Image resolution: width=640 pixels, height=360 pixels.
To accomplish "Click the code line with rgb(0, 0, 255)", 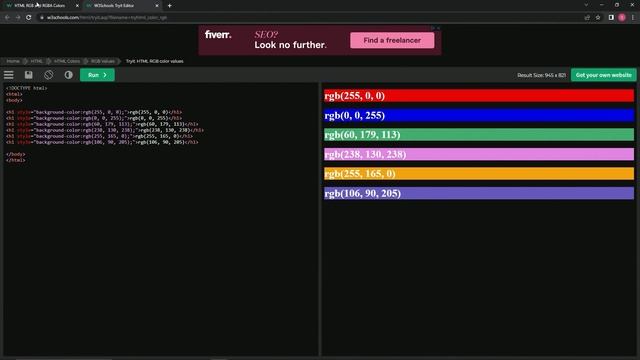I will coord(94,118).
